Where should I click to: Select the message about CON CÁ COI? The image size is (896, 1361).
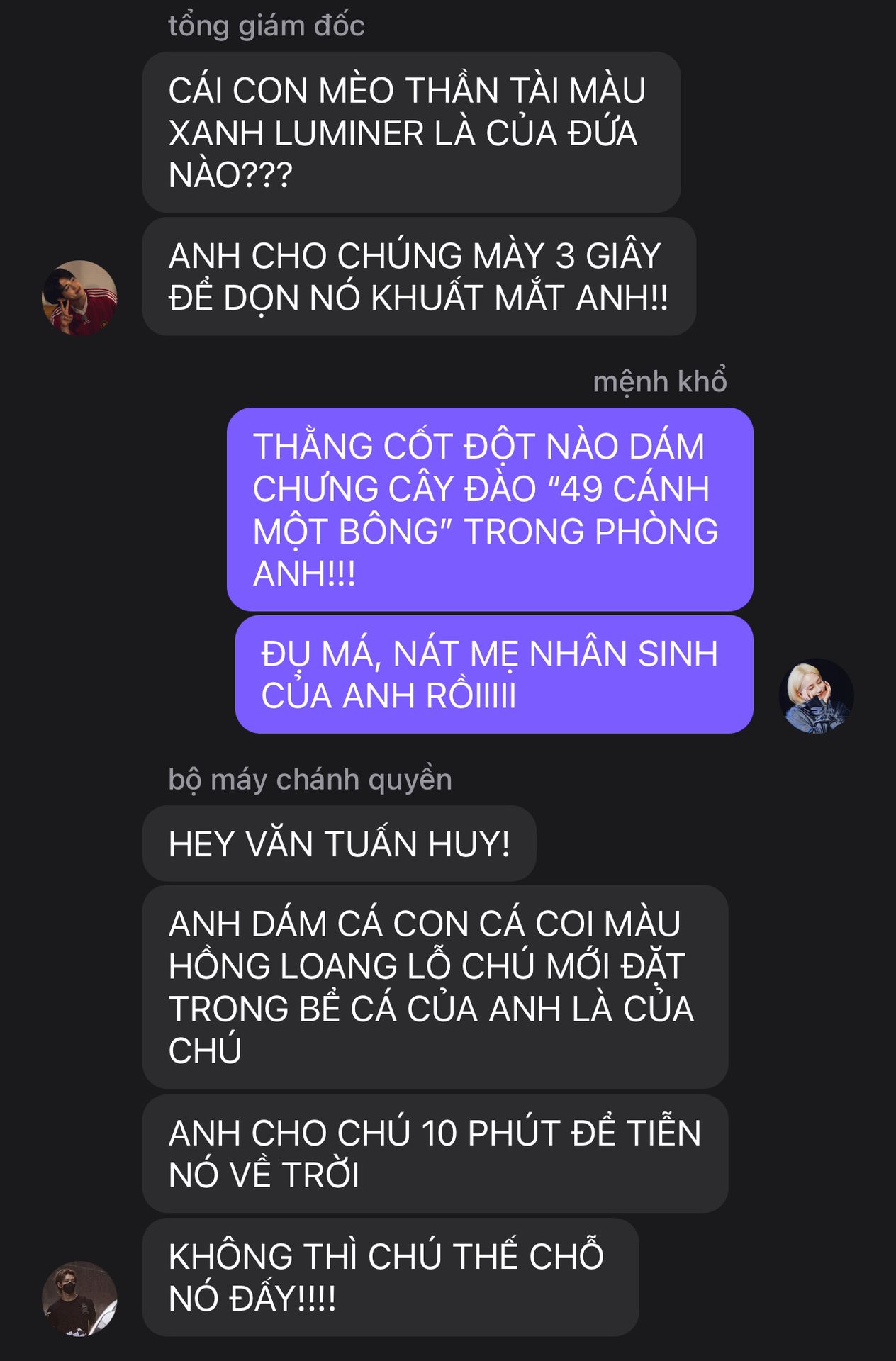435,987
